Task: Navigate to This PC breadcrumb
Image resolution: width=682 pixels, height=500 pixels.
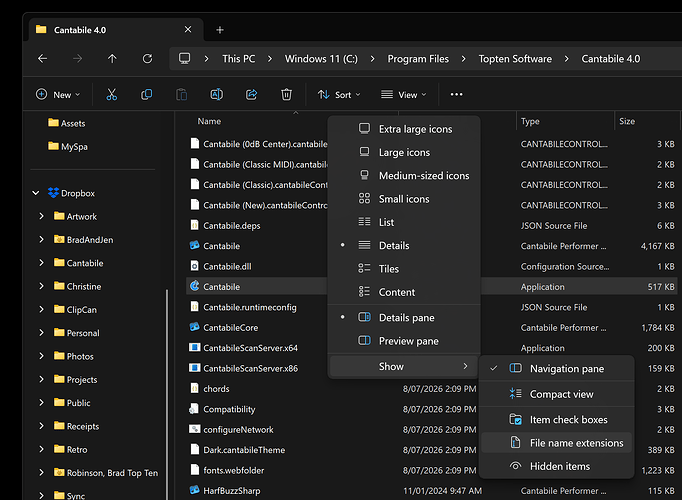Action: (239, 59)
